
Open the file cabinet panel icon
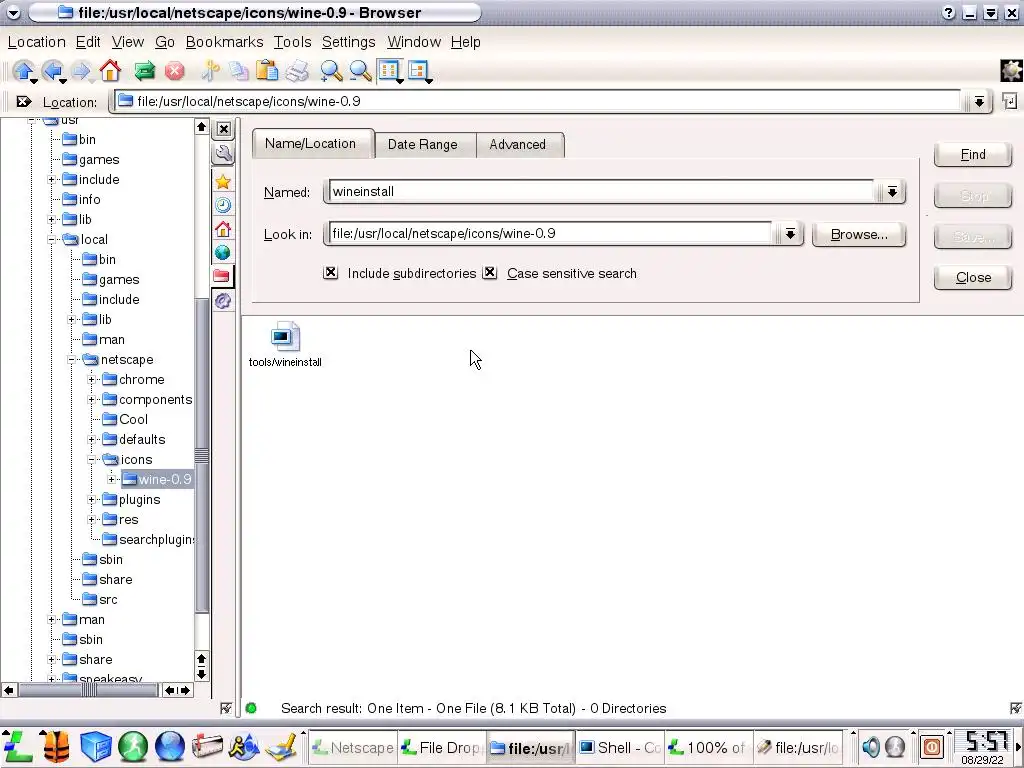click(x=96, y=746)
